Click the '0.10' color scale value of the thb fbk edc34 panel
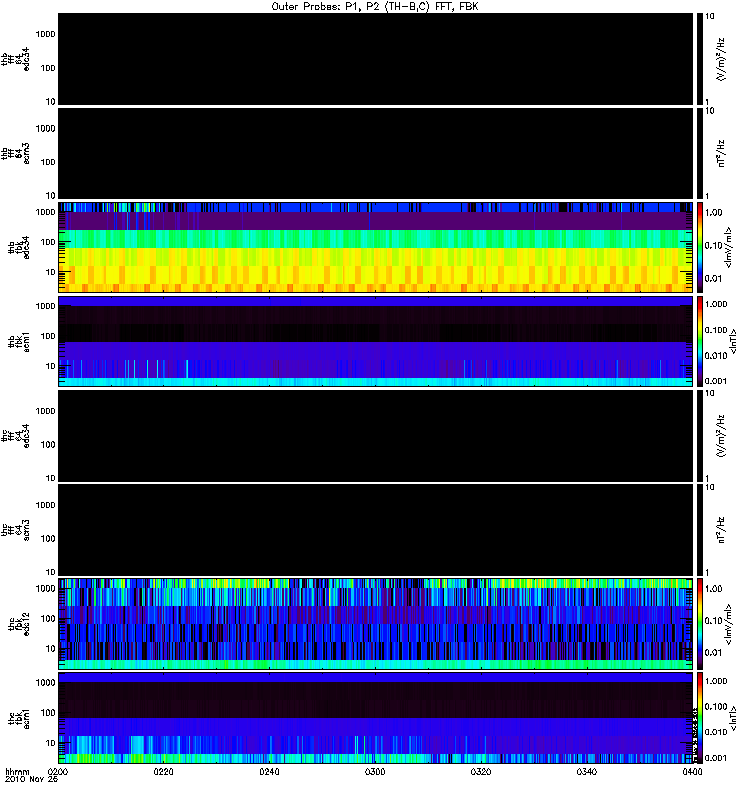 click(x=714, y=245)
